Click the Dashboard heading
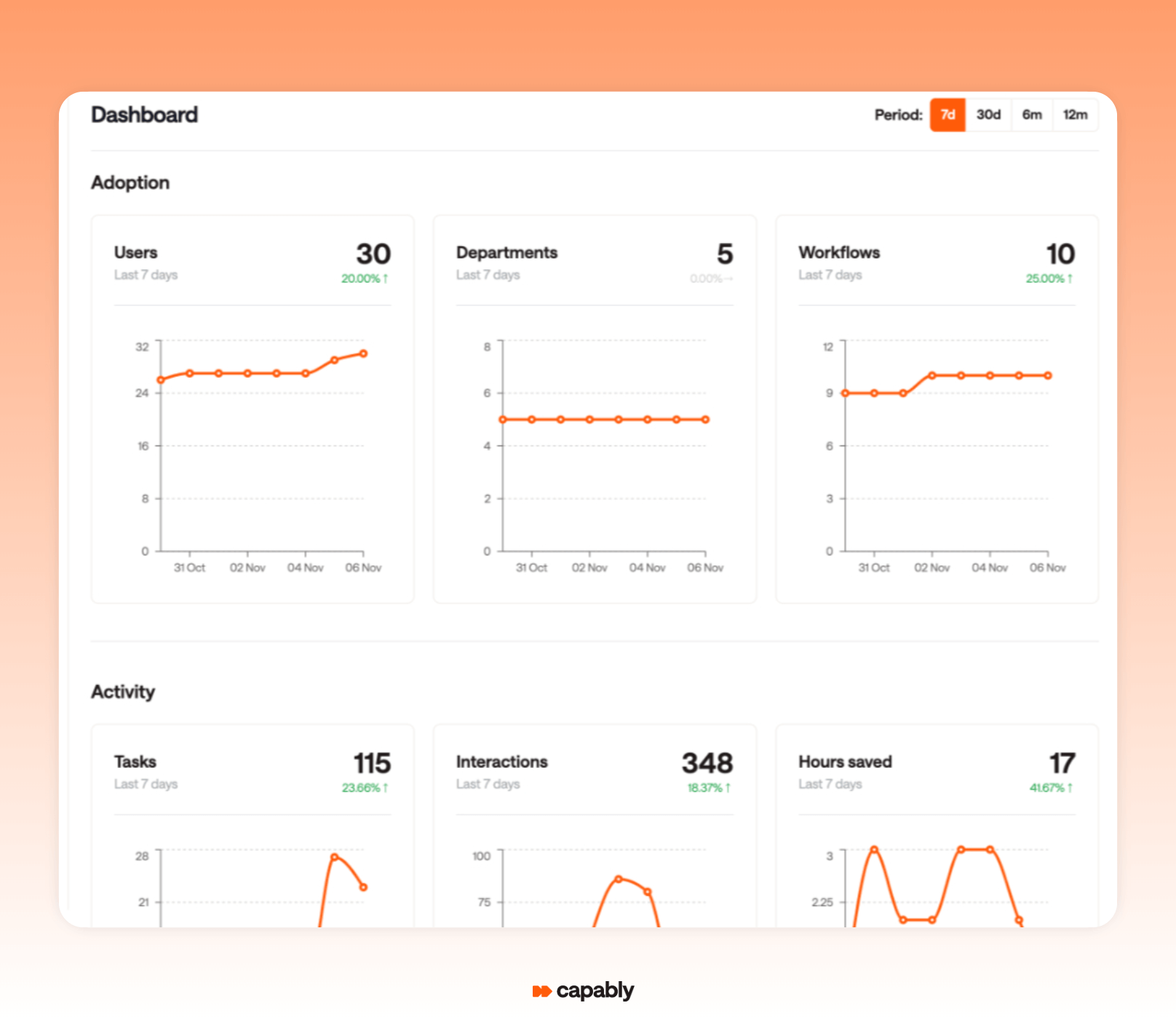 [x=144, y=115]
